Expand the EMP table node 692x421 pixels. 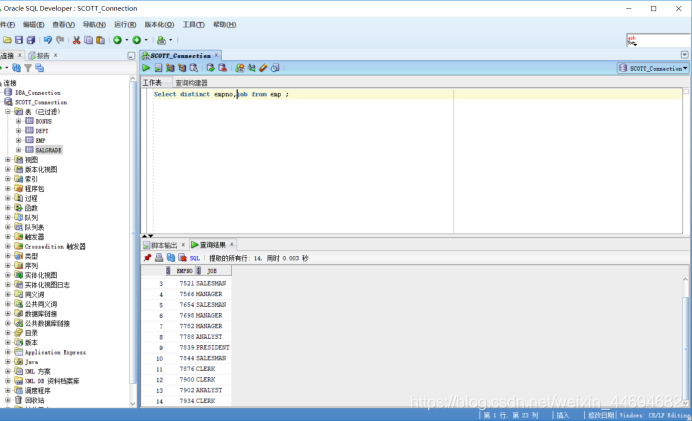[x=19, y=140]
